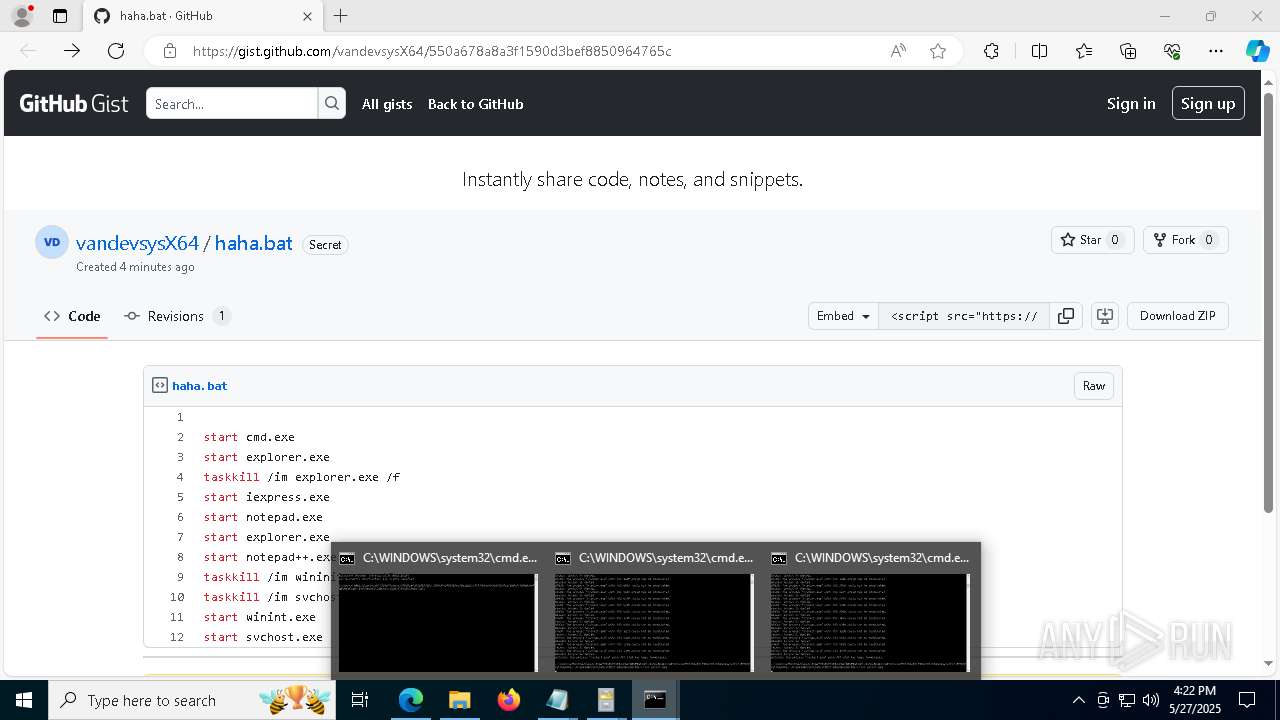1280x720 pixels.
Task: Click the browser profile avatar icon
Action: tap(22, 16)
